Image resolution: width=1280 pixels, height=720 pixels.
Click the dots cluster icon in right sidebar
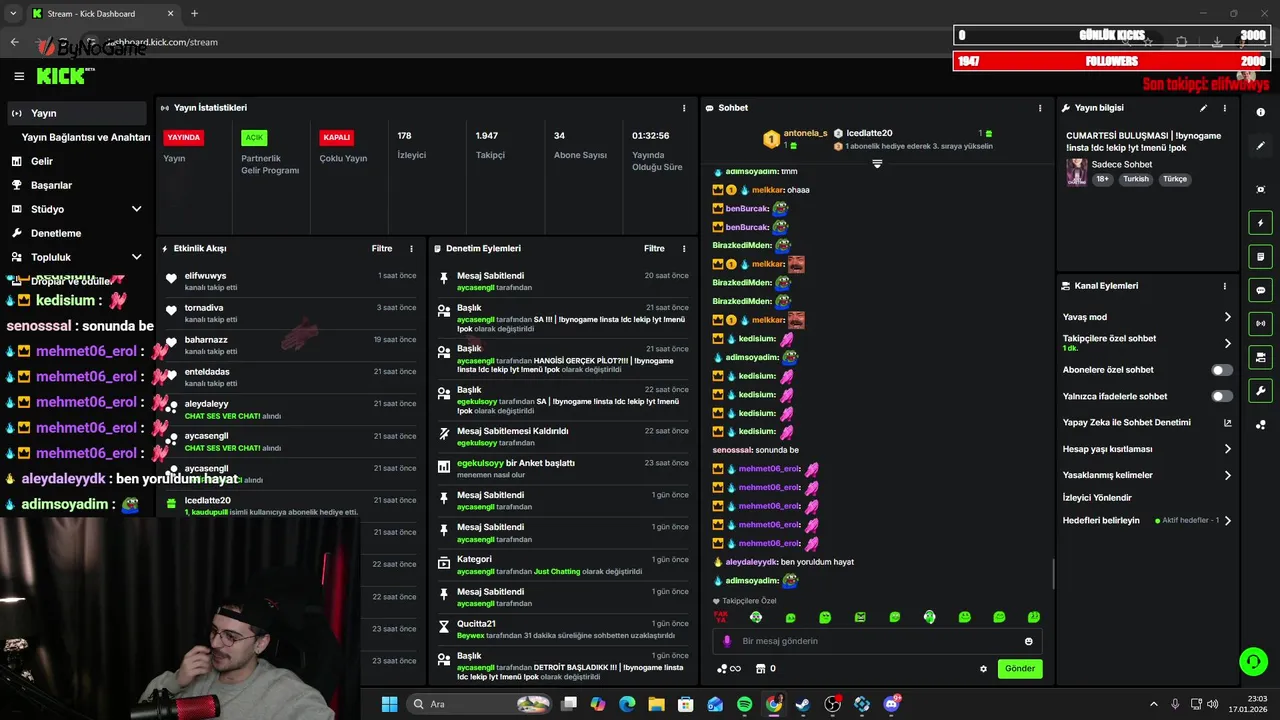point(1261,424)
